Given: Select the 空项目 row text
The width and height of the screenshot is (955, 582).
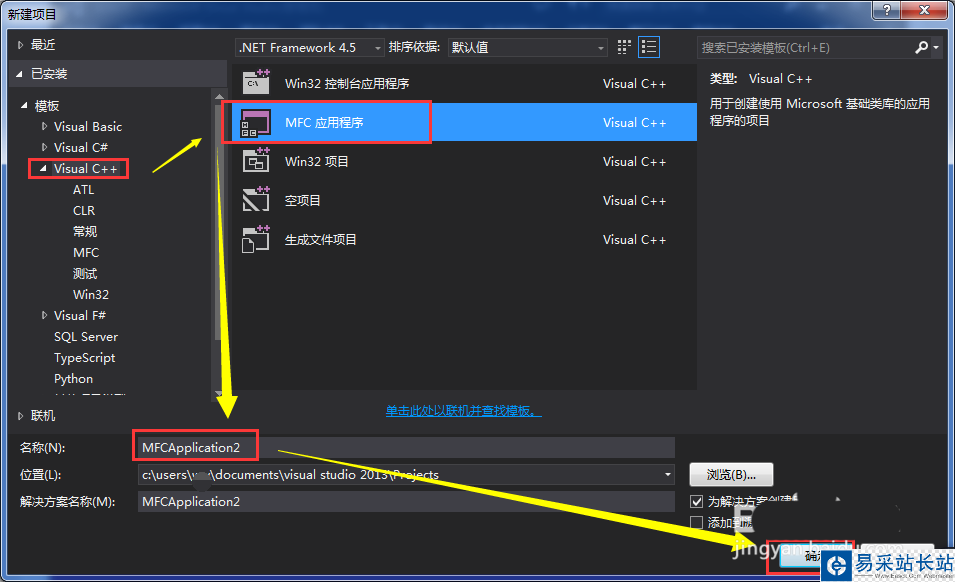Looking at the screenshot, I should [x=303, y=200].
